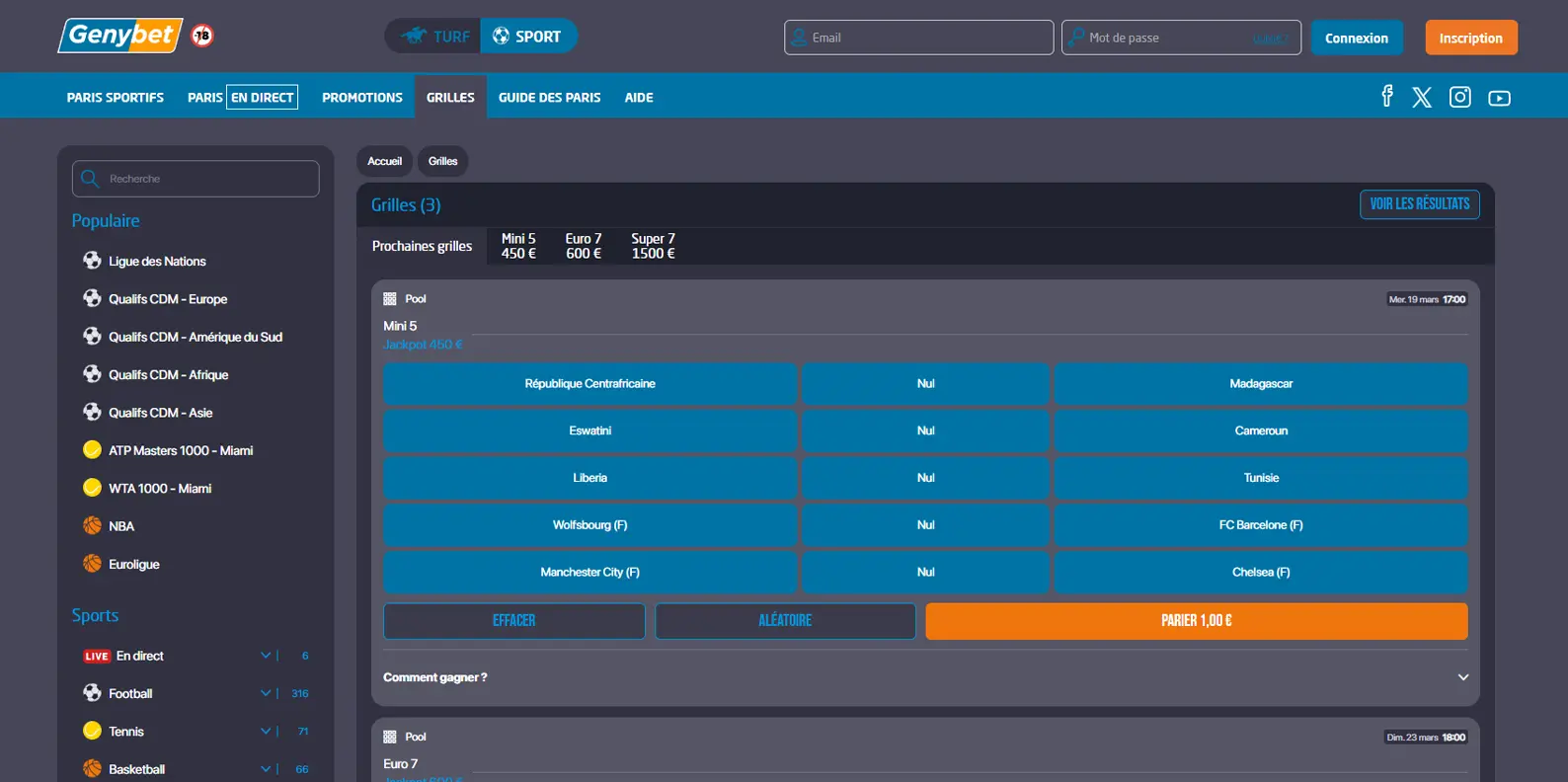
Task: Select Manchester City (F) outcome
Action: pyautogui.click(x=589, y=573)
